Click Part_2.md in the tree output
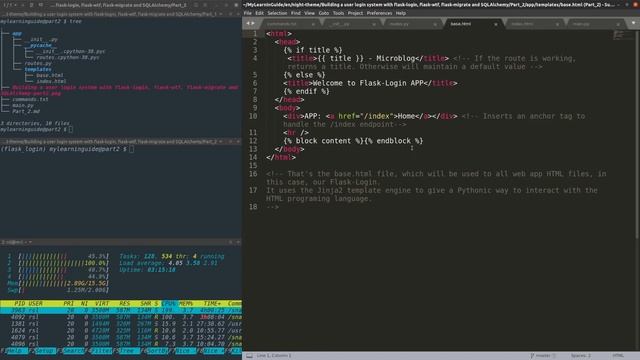The height and width of the screenshot is (360, 640). click(x=26, y=111)
